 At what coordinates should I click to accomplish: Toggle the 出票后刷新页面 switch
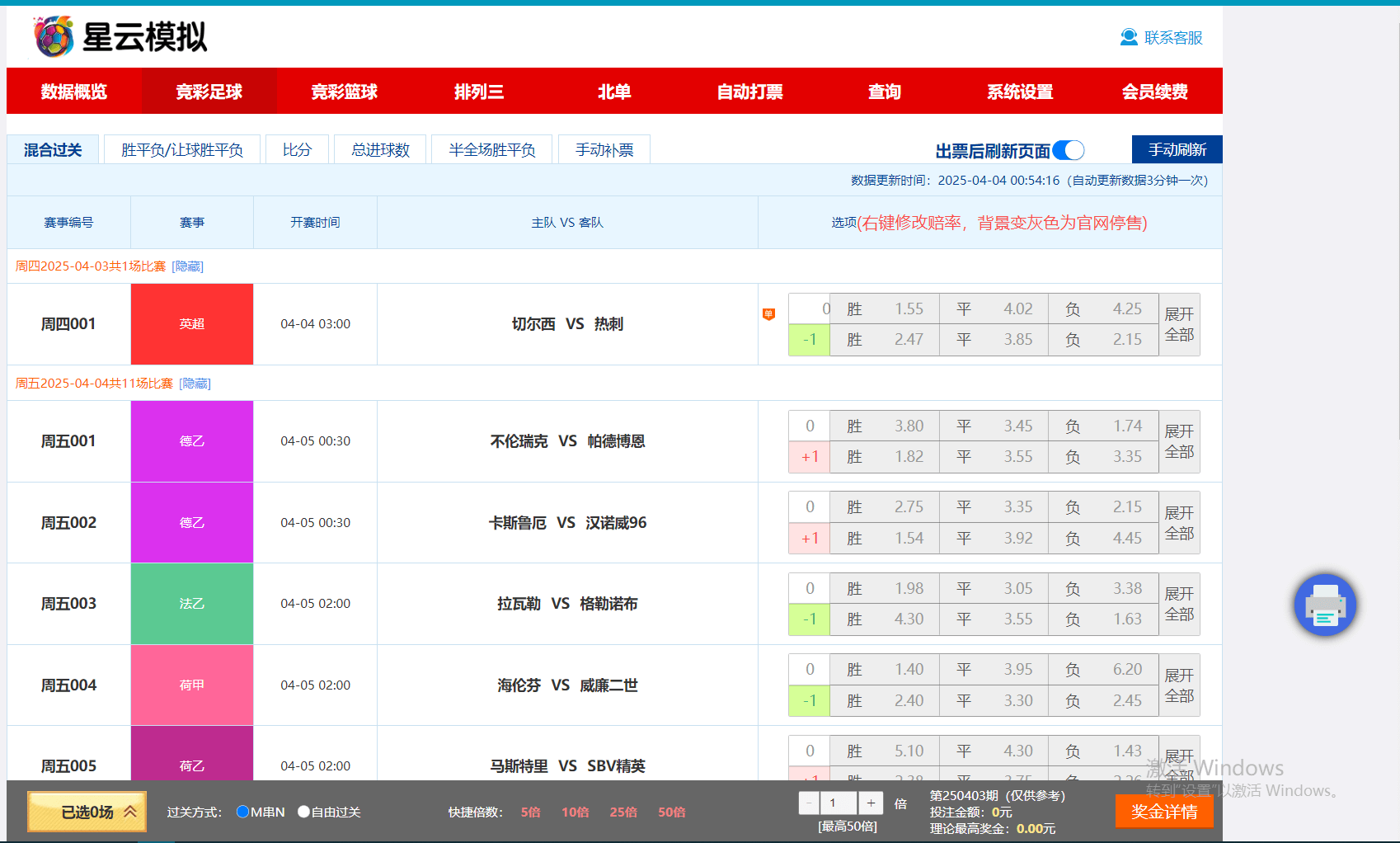coord(1069,150)
